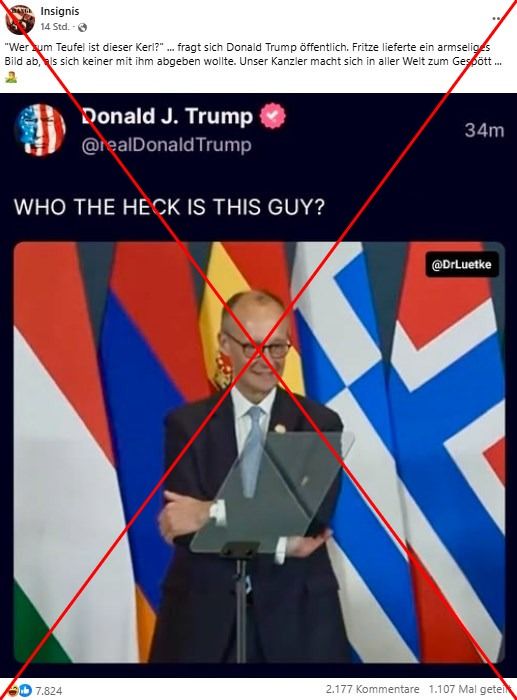Click the 34m timestamp in screenshot
The image size is (517, 700).
[x=484, y=130]
